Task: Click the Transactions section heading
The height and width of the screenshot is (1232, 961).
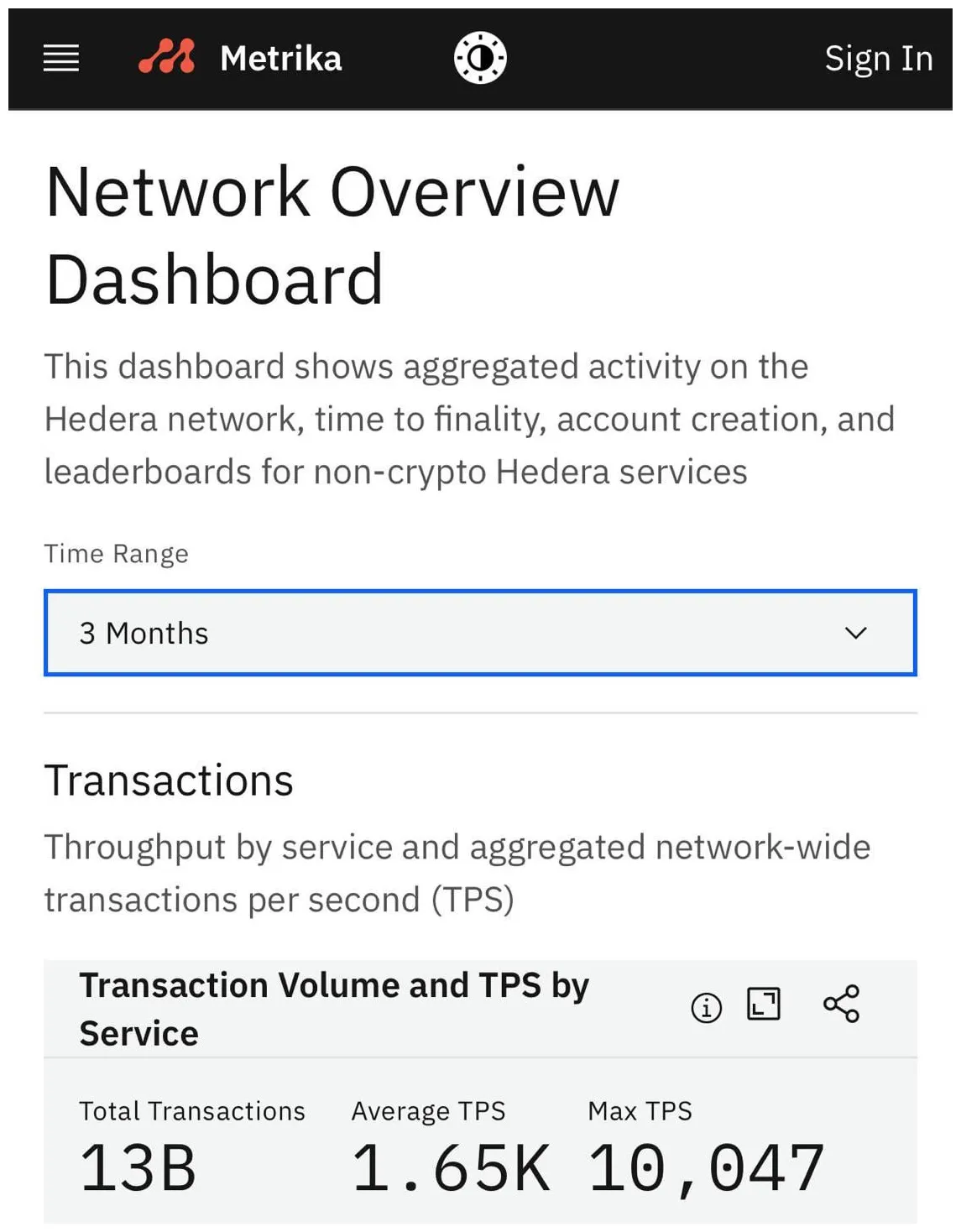Action: click(x=169, y=780)
